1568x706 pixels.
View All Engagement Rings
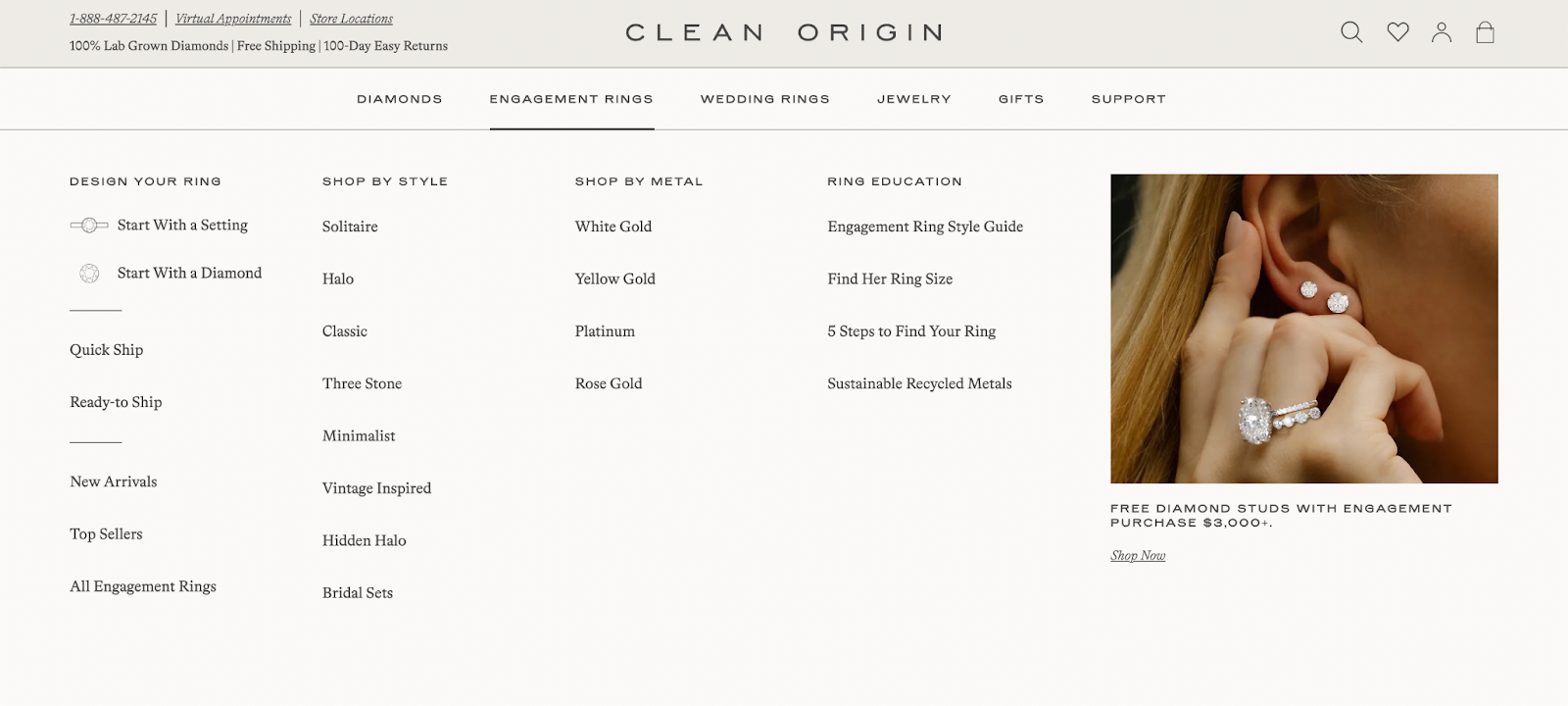[143, 586]
